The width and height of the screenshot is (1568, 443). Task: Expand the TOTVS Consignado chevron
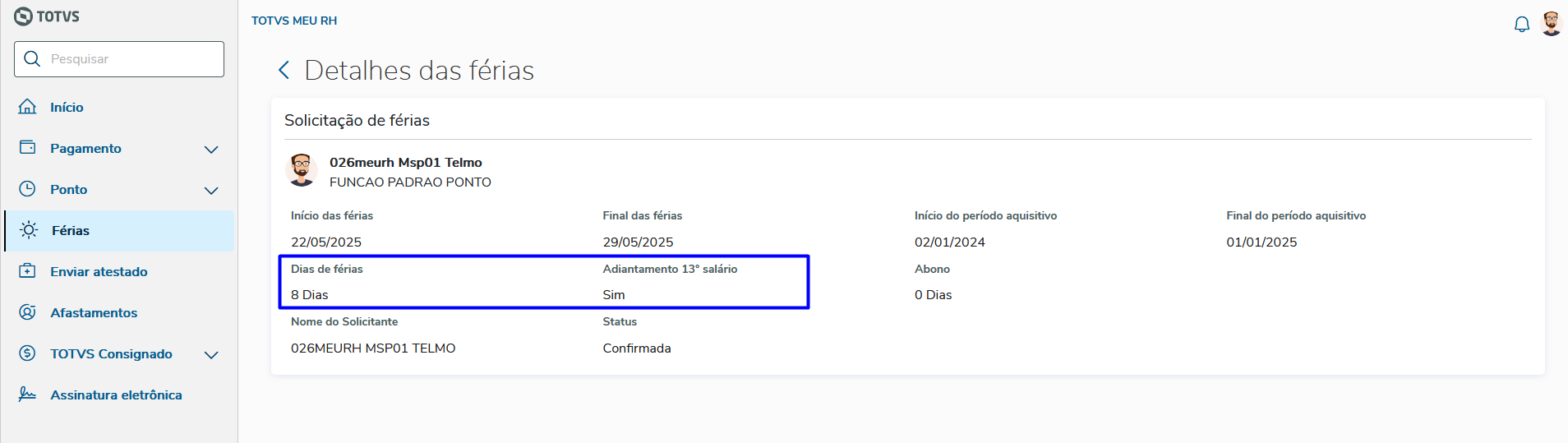pyautogui.click(x=211, y=354)
